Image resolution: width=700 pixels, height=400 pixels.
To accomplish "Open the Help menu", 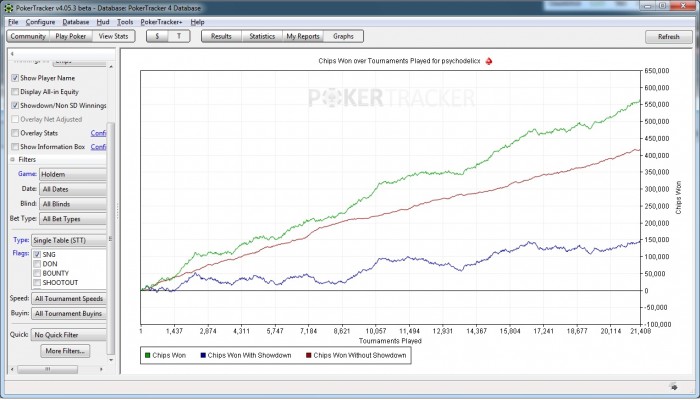I will pyautogui.click(x=197, y=22).
